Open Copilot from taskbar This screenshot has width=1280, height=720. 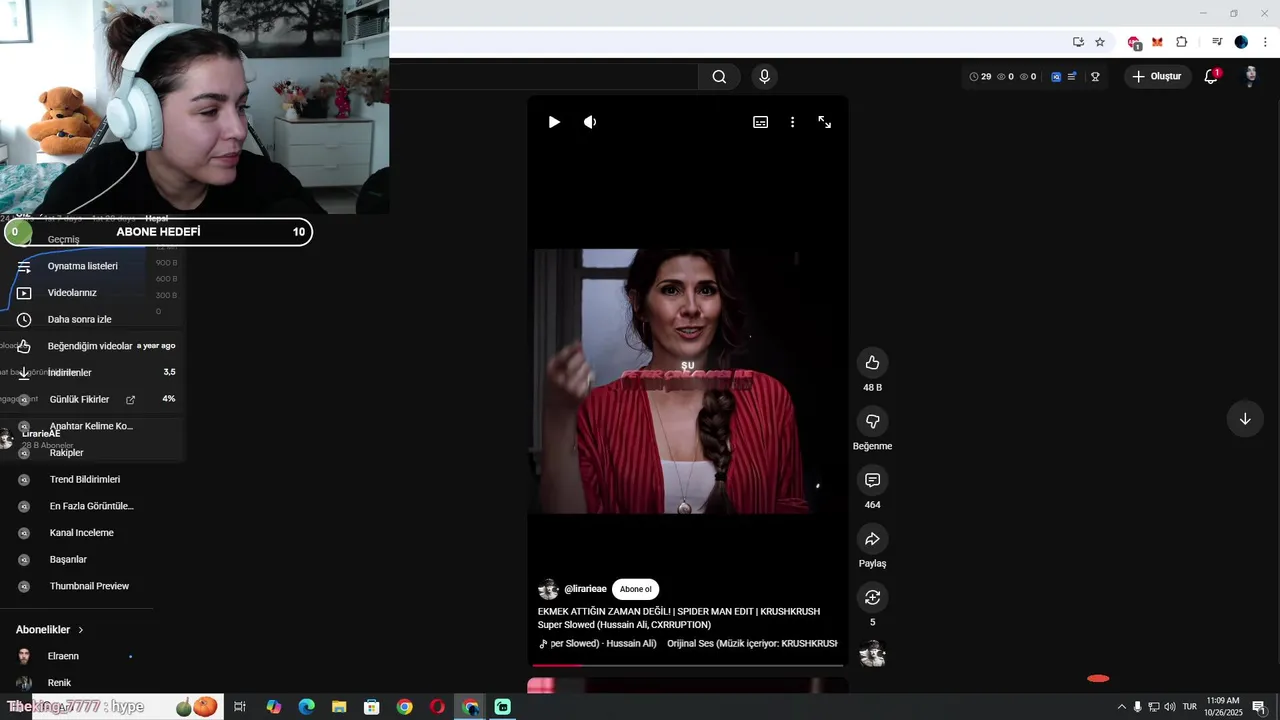point(273,707)
